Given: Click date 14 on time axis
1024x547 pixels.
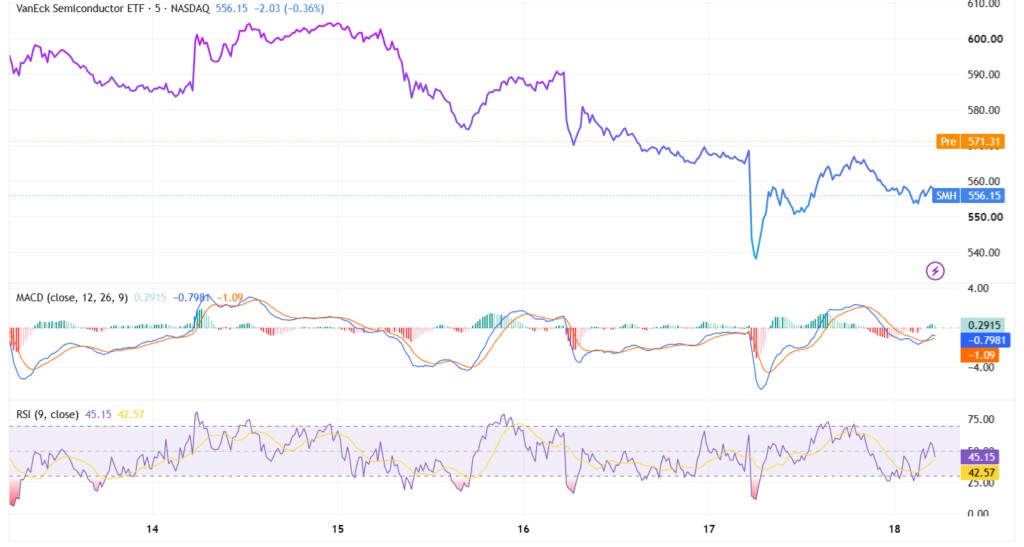Looking at the screenshot, I should (x=152, y=529).
